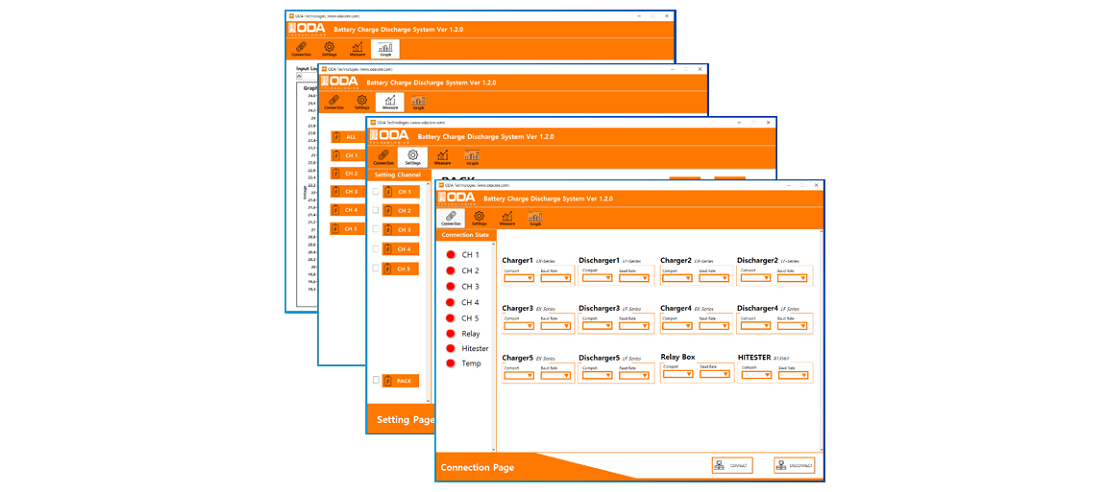Tick the CH 1 checkbox in Setting Channel
Screen dimensions: 1100x492
click(375, 191)
